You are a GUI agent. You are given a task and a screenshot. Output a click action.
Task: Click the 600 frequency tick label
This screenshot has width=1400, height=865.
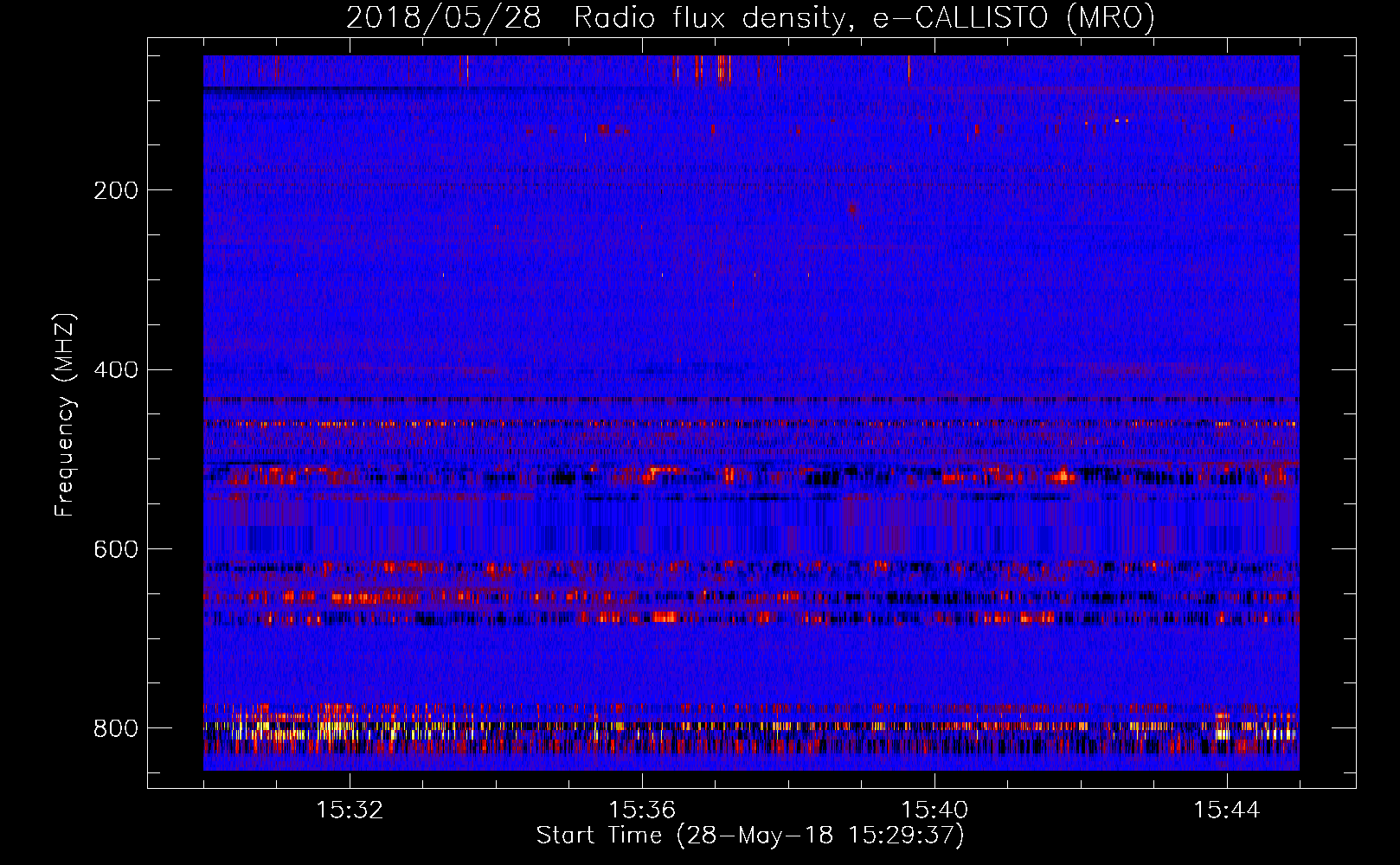(116, 549)
